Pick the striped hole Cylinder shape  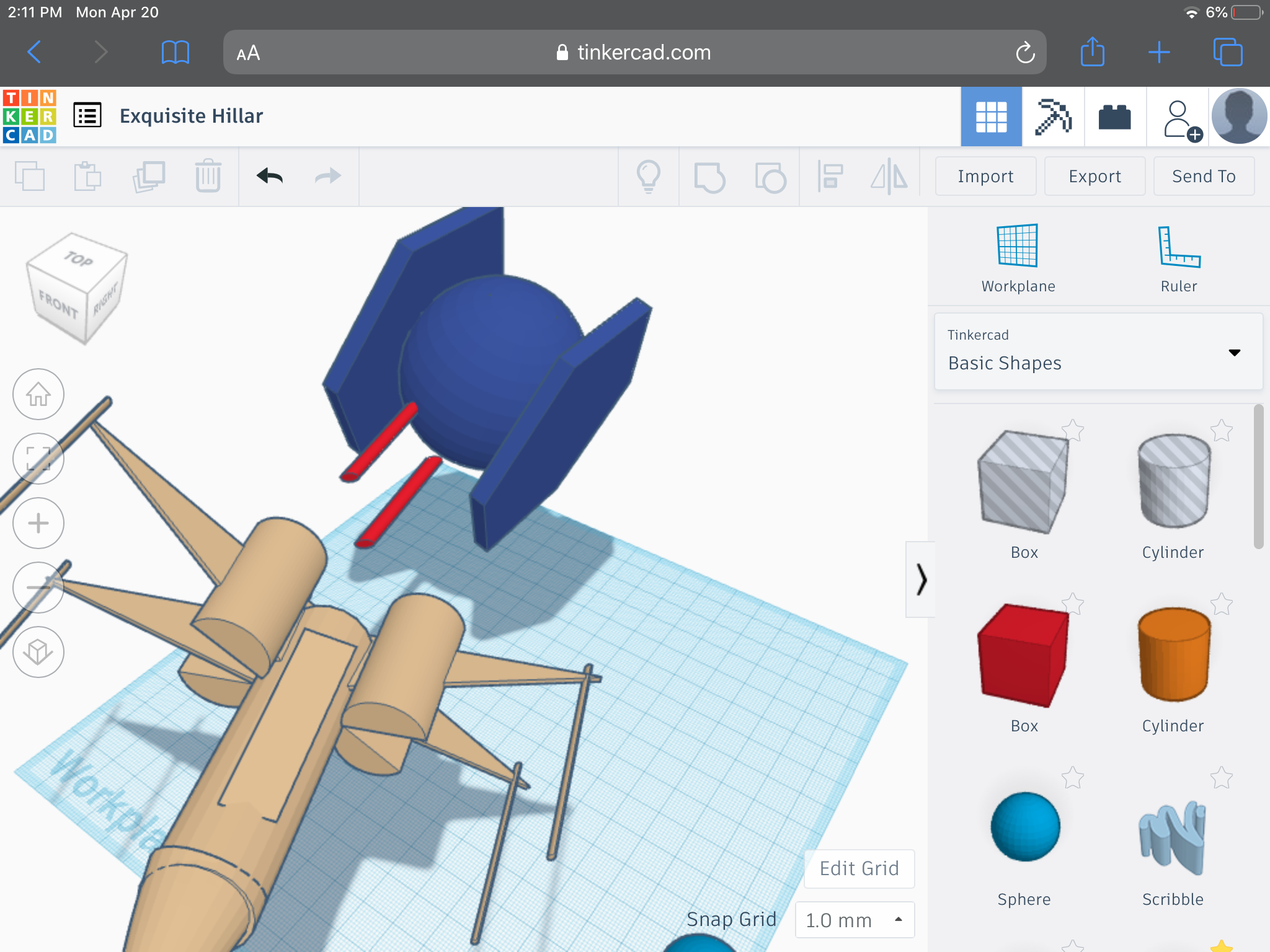tap(1173, 481)
